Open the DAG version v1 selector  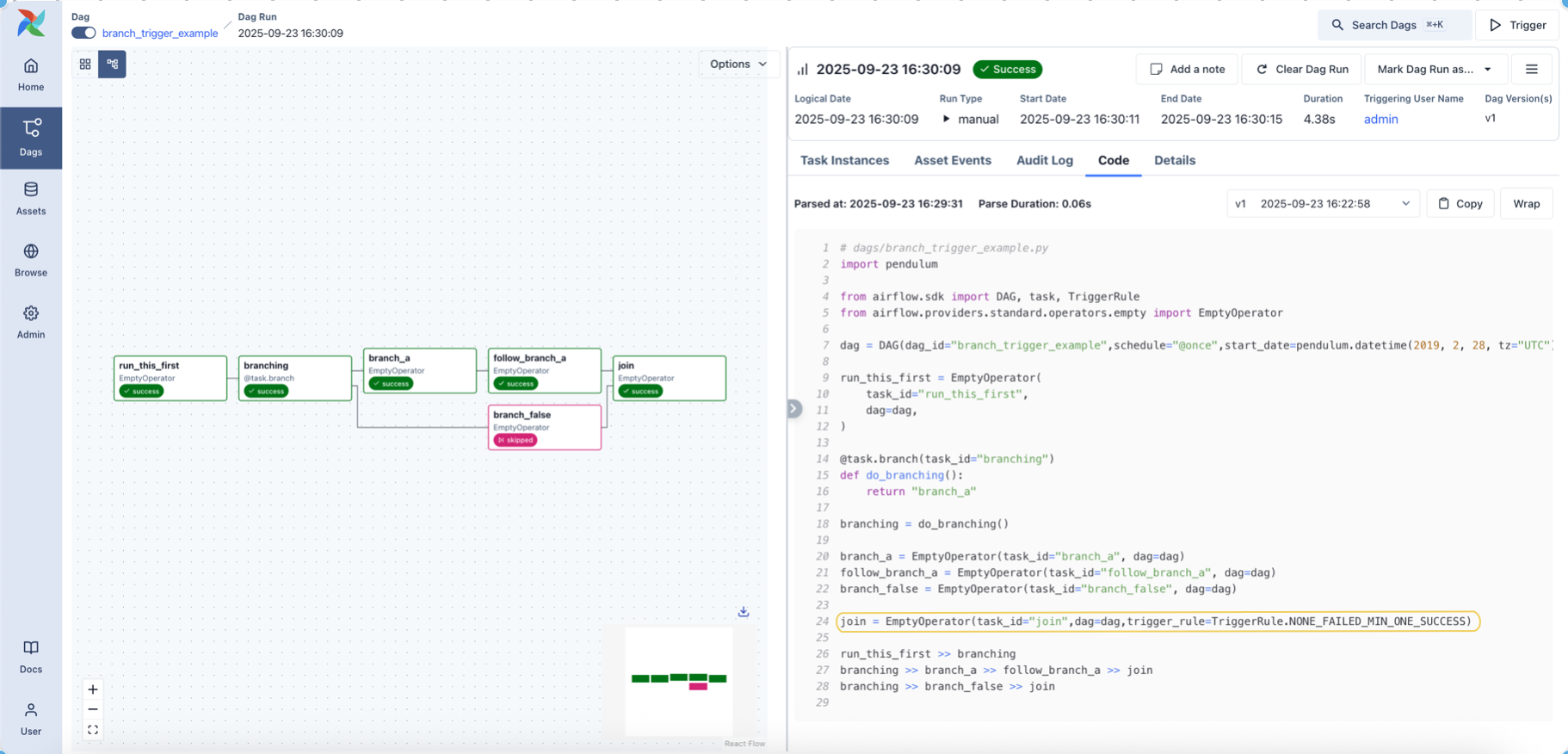pyautogui.click(x=1323, y=204)
